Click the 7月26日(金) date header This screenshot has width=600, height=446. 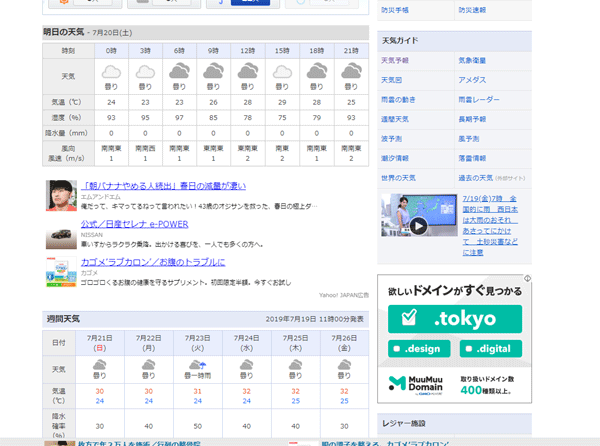point(344,343)
